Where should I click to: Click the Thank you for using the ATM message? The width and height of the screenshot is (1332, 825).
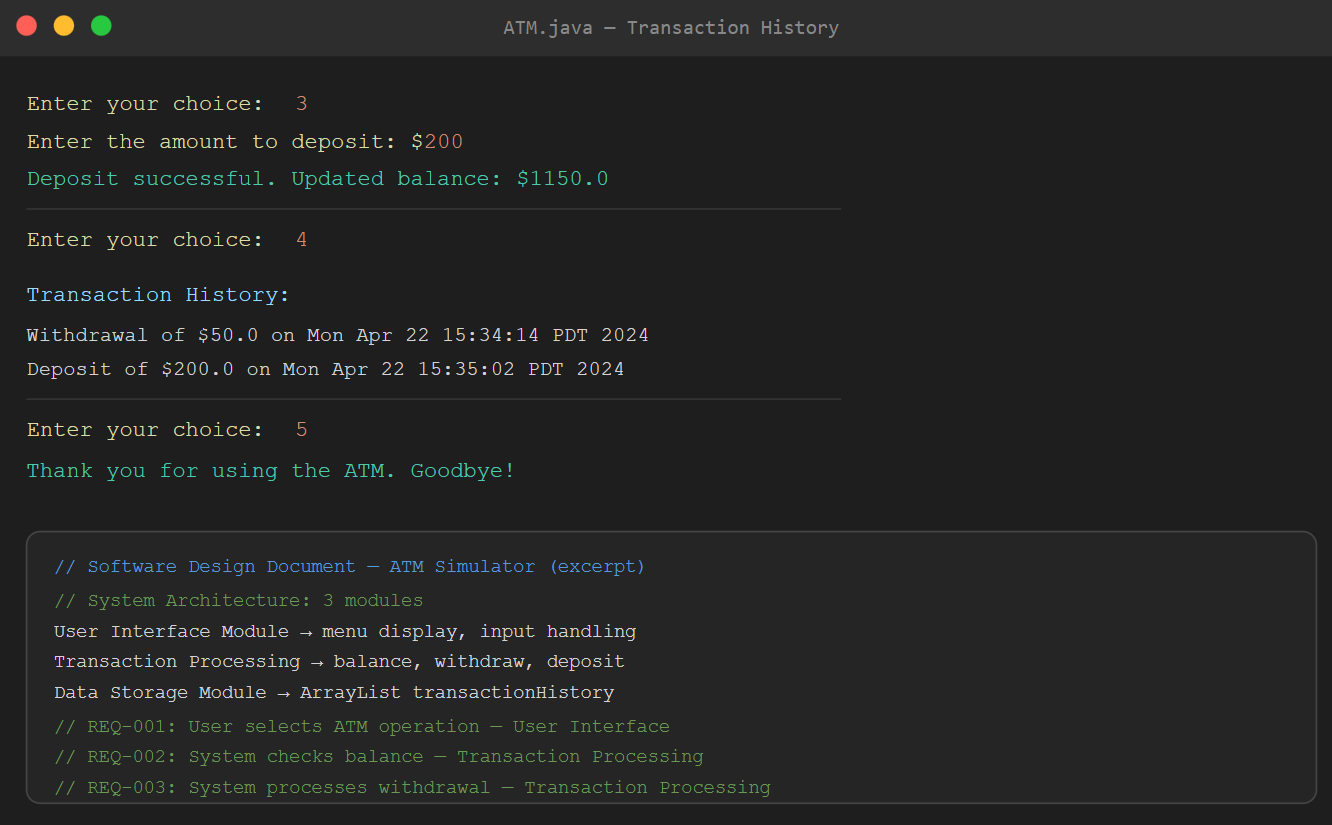(x=271, y=470)
